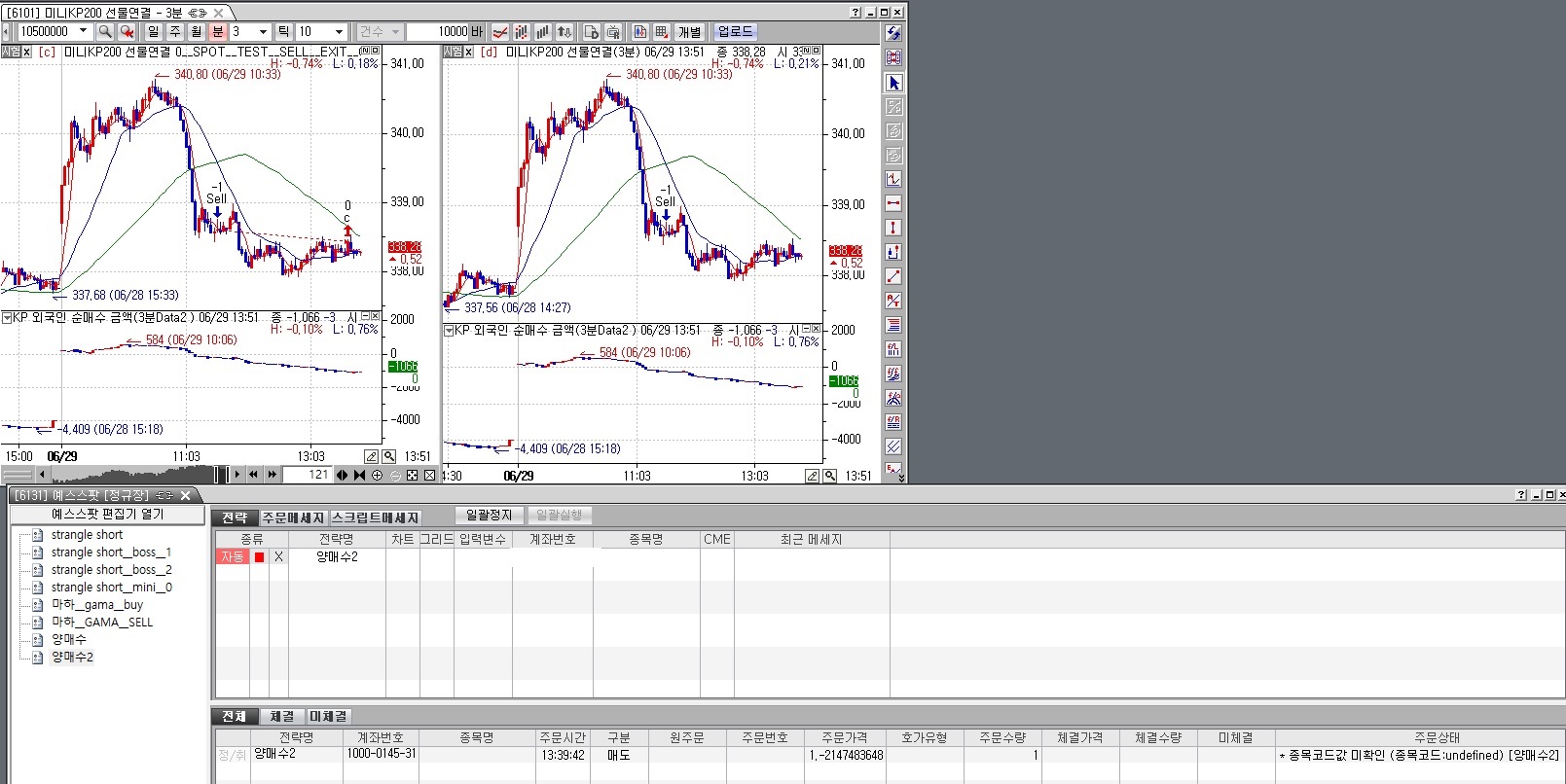Click the red stop square for 양매수2 strategy

coord(259,557)
